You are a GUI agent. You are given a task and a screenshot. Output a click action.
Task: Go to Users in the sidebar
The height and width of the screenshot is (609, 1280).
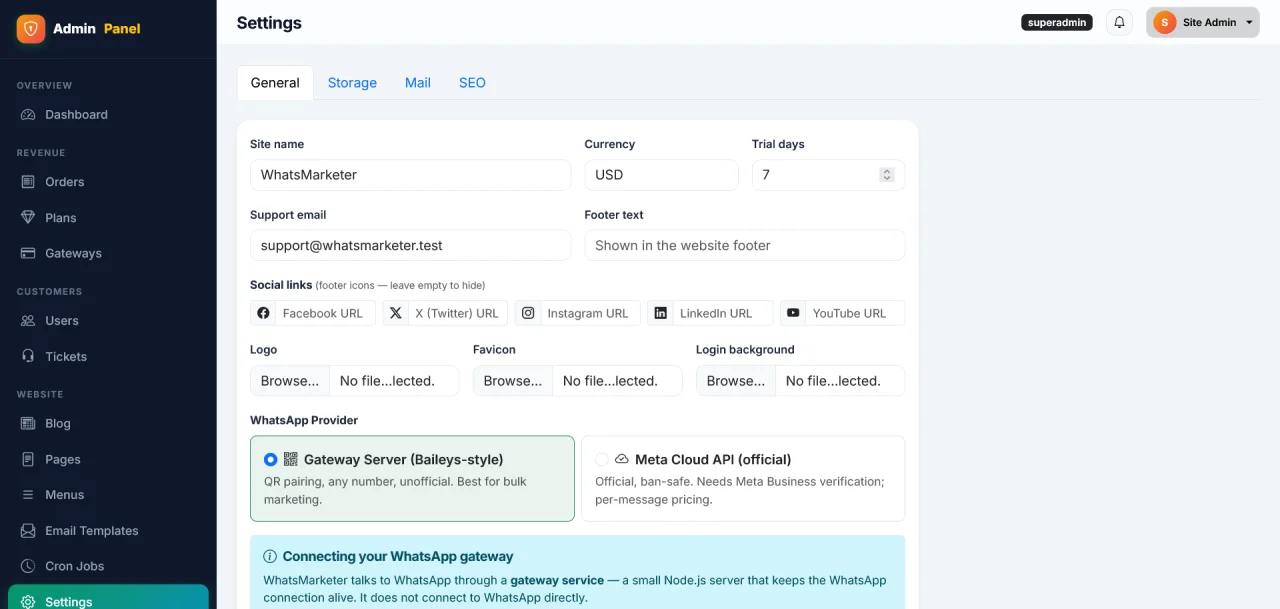coord(108,321)
